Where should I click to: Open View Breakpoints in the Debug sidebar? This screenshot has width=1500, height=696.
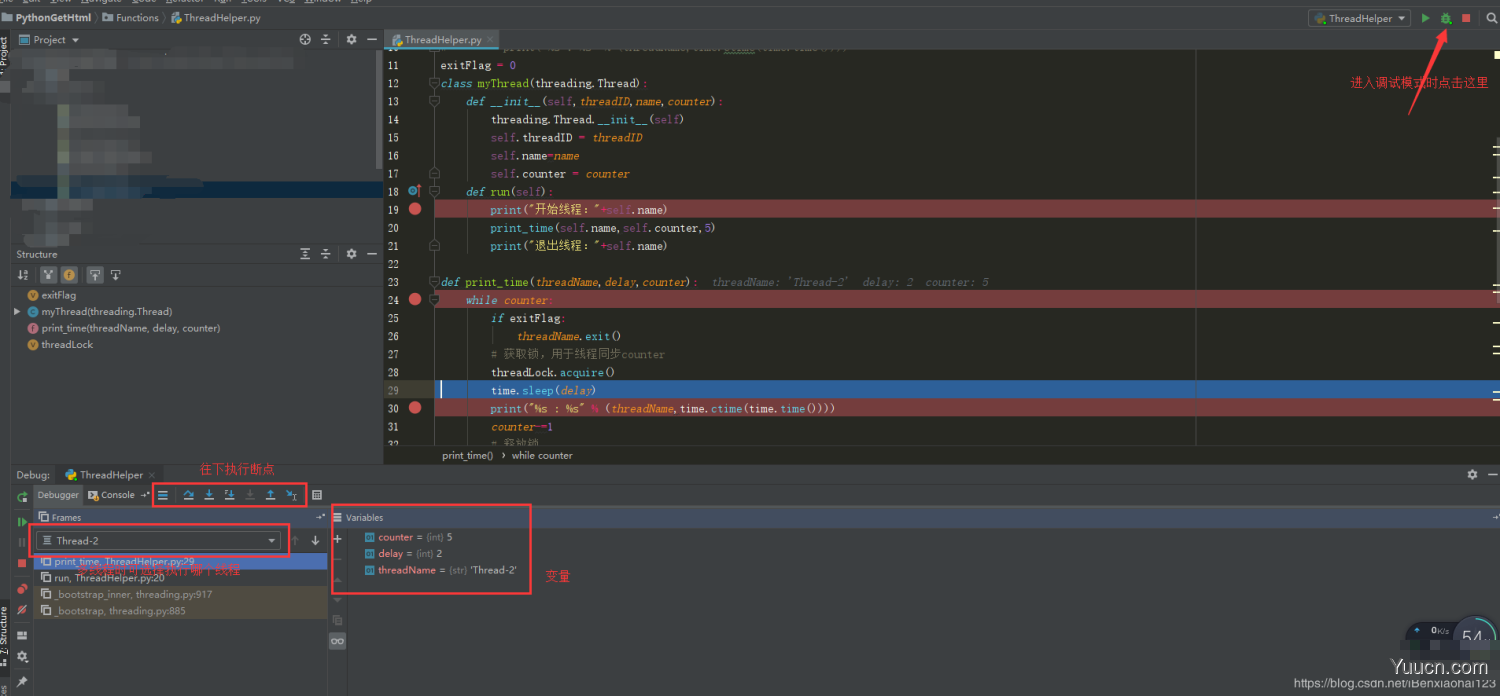(22, 589)
